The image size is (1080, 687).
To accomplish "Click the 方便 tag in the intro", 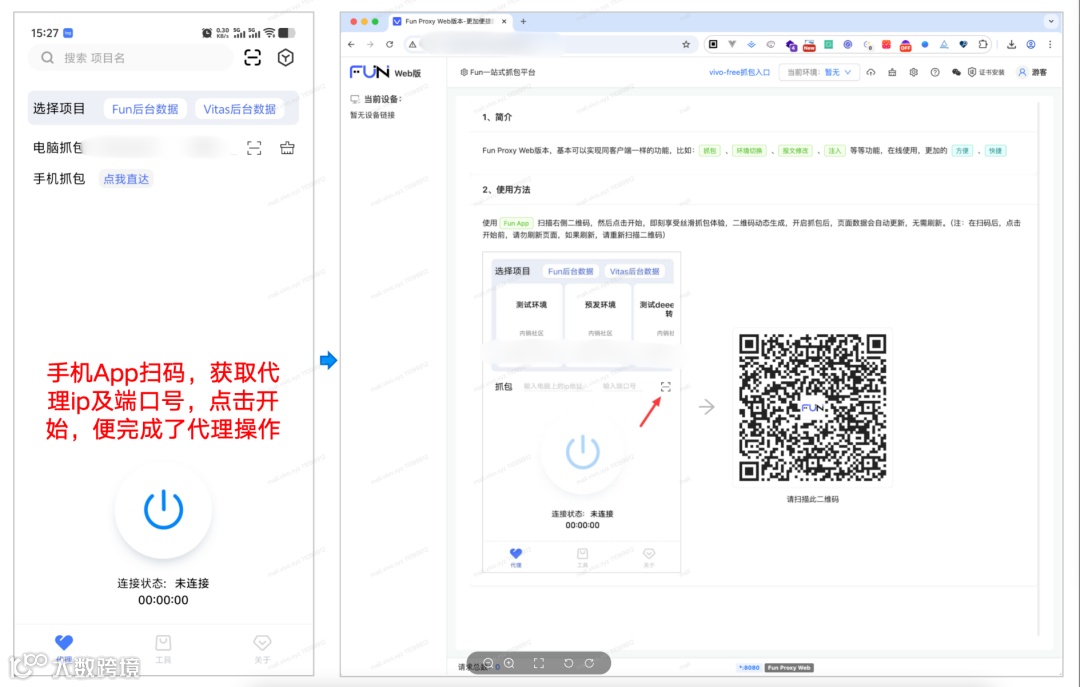I will [x=962, y=151].
